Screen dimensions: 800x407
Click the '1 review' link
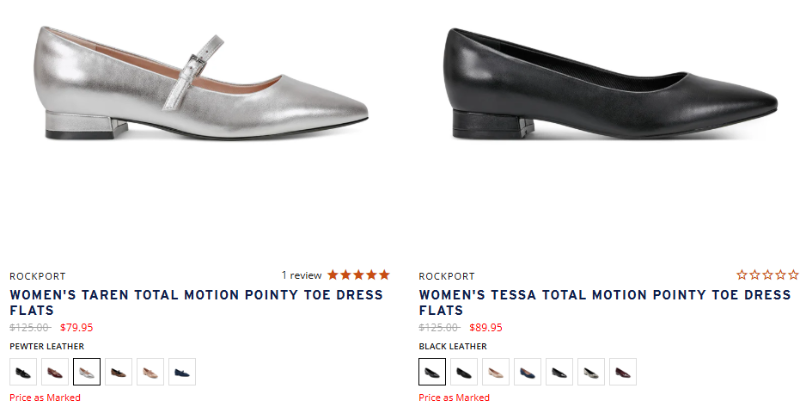pyautogui.click(x=301, y=275)
